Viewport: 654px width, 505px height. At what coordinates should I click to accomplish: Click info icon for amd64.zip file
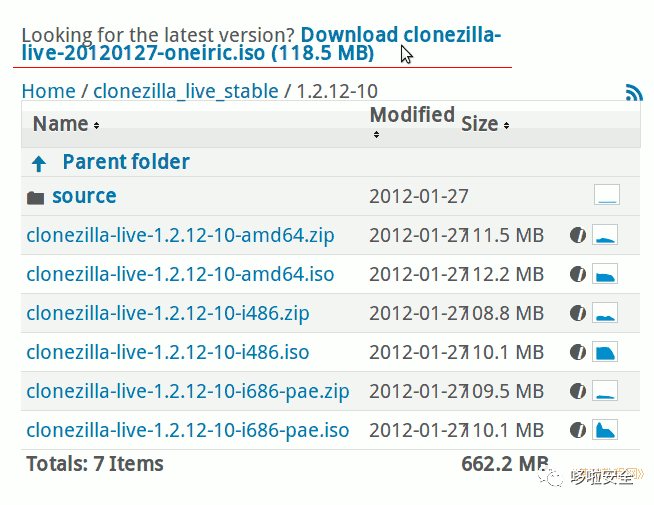pos(577,236)
